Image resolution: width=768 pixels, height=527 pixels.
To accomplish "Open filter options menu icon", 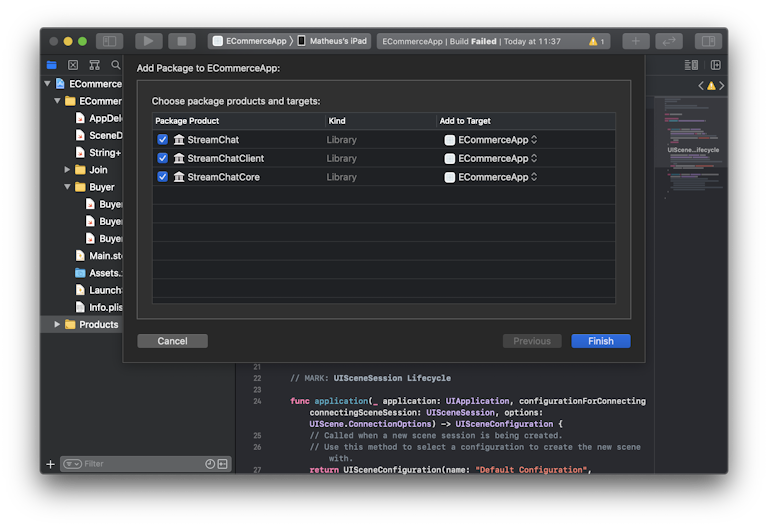I will (72, 464).
